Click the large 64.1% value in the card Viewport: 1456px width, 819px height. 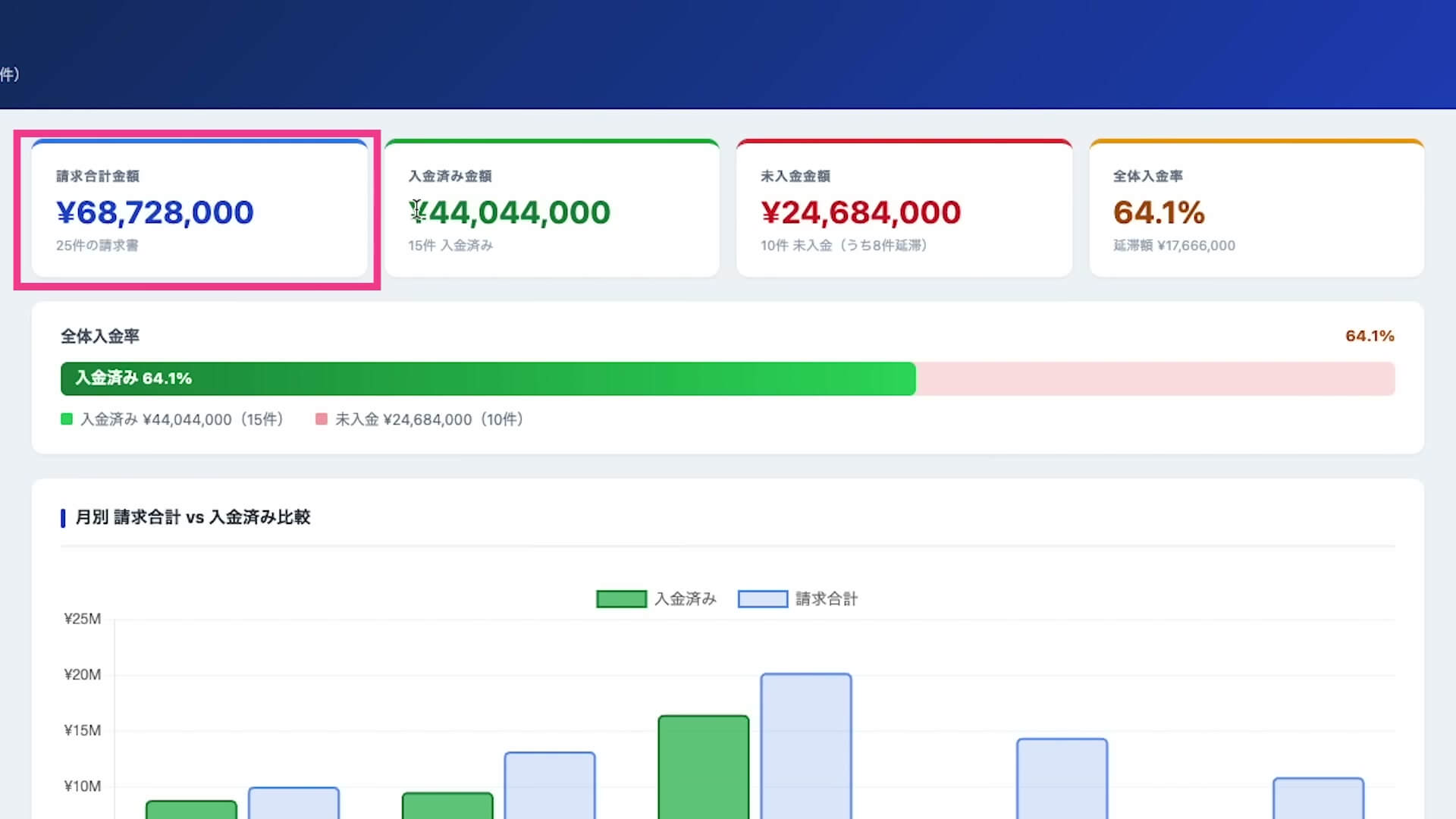click(x=1159, y=212)
